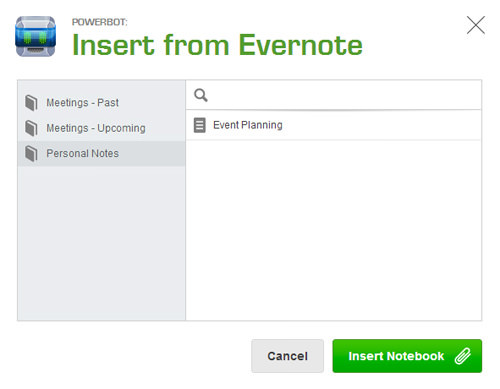The height and width of the screenshot is (389, 500).
Task: Click the Insert Notebook button
Action: (407, 356)
